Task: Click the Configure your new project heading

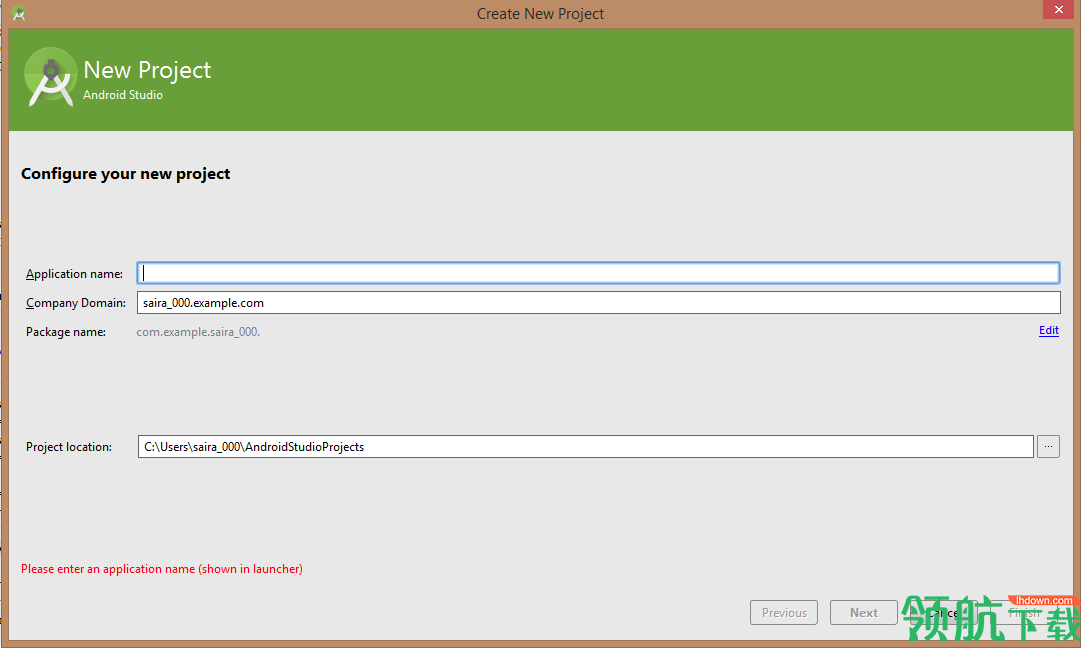Action: pos(125,173)
